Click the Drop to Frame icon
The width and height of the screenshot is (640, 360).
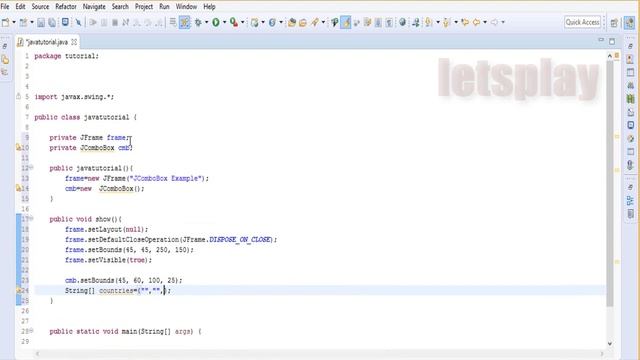pyautogui.click(x=173, y=22)
